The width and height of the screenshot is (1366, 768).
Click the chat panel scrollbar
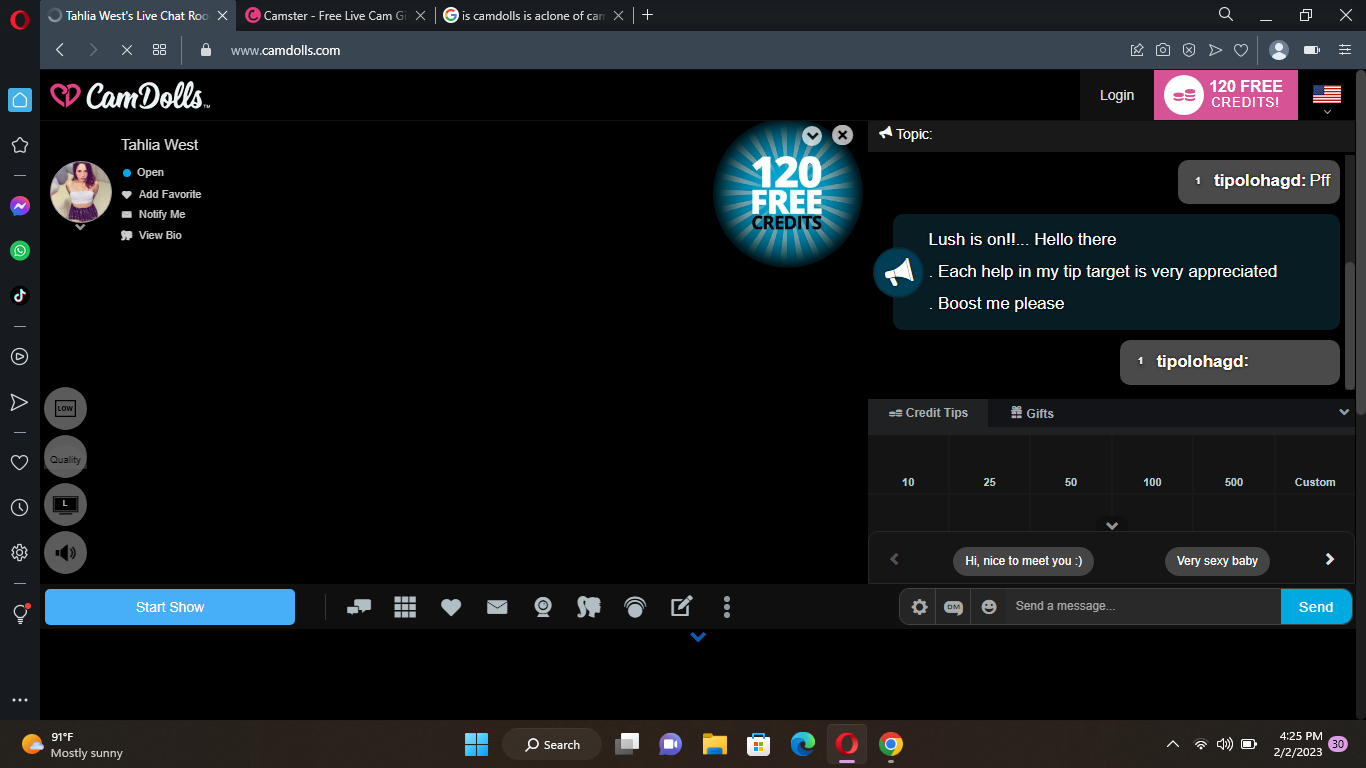(x=1349, y=325)
